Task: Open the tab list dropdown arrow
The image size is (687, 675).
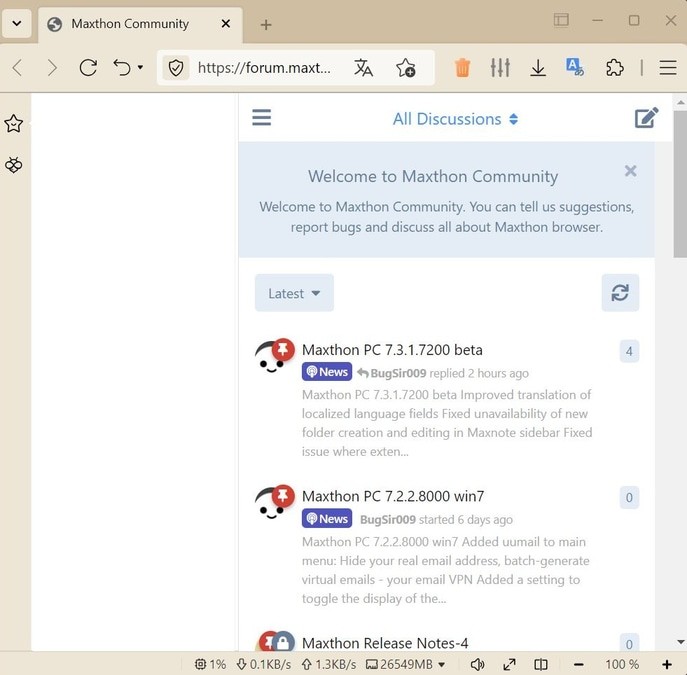Action: 17,23
